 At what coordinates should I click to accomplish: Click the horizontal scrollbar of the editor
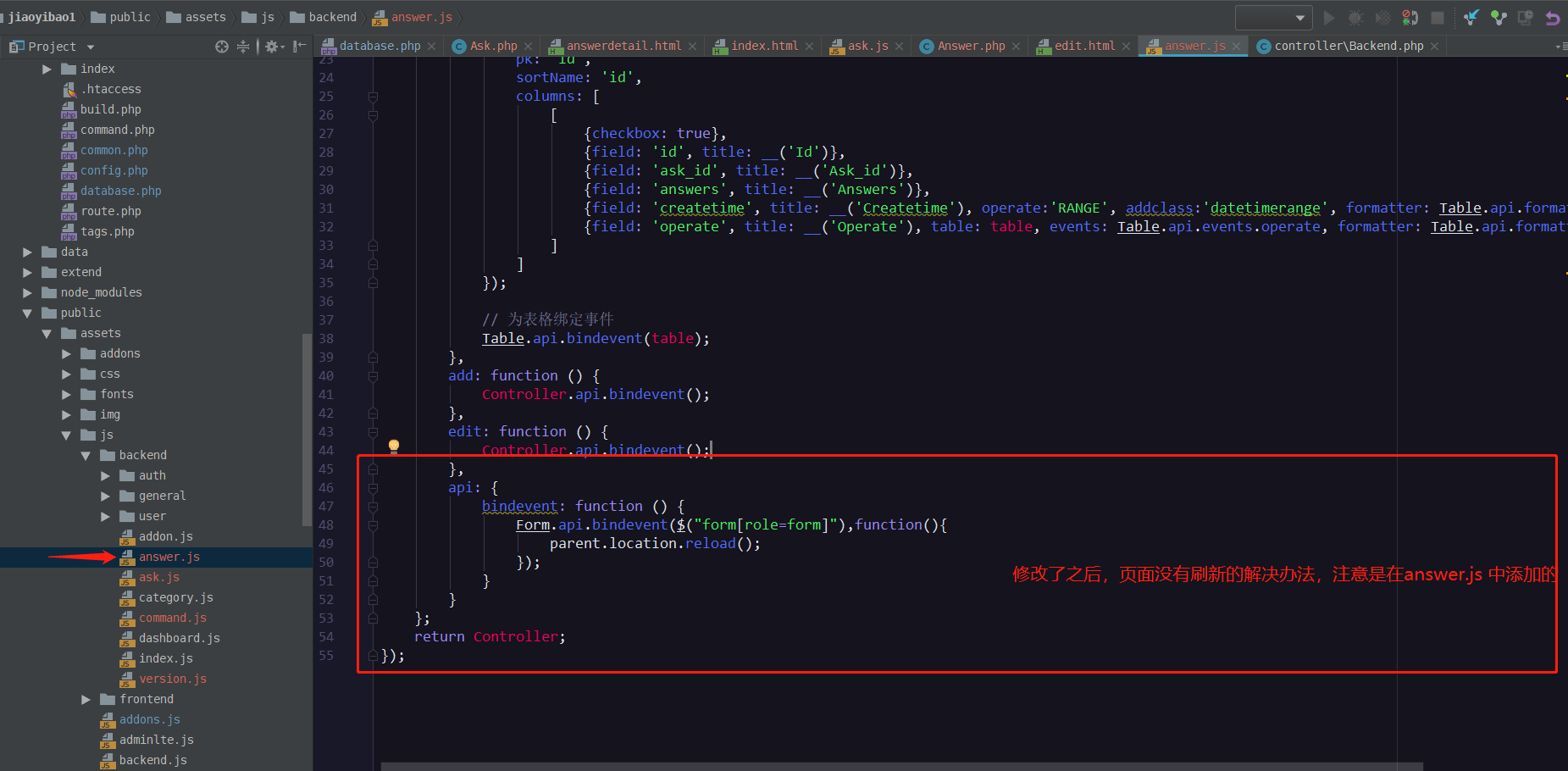[x=902, y=766]
